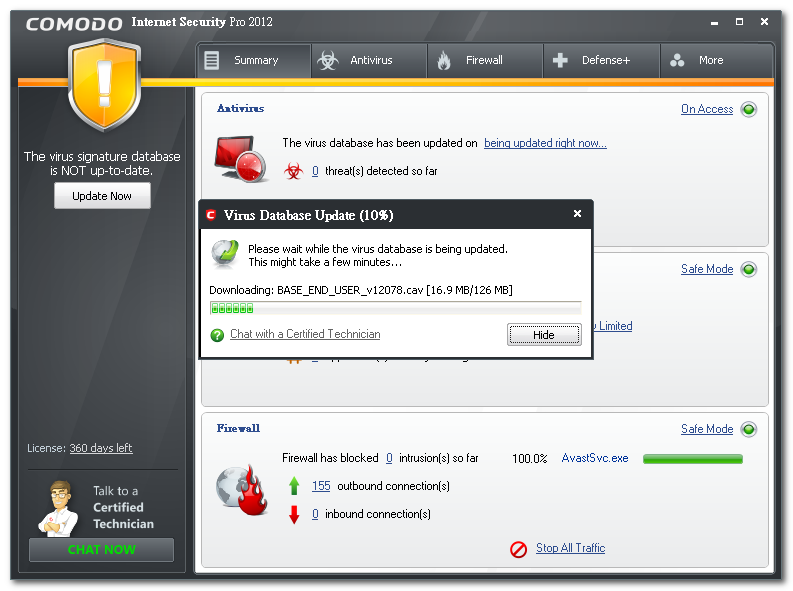Open the On Access antivirus mode link
Screen dimensions: 793x591
707,110
